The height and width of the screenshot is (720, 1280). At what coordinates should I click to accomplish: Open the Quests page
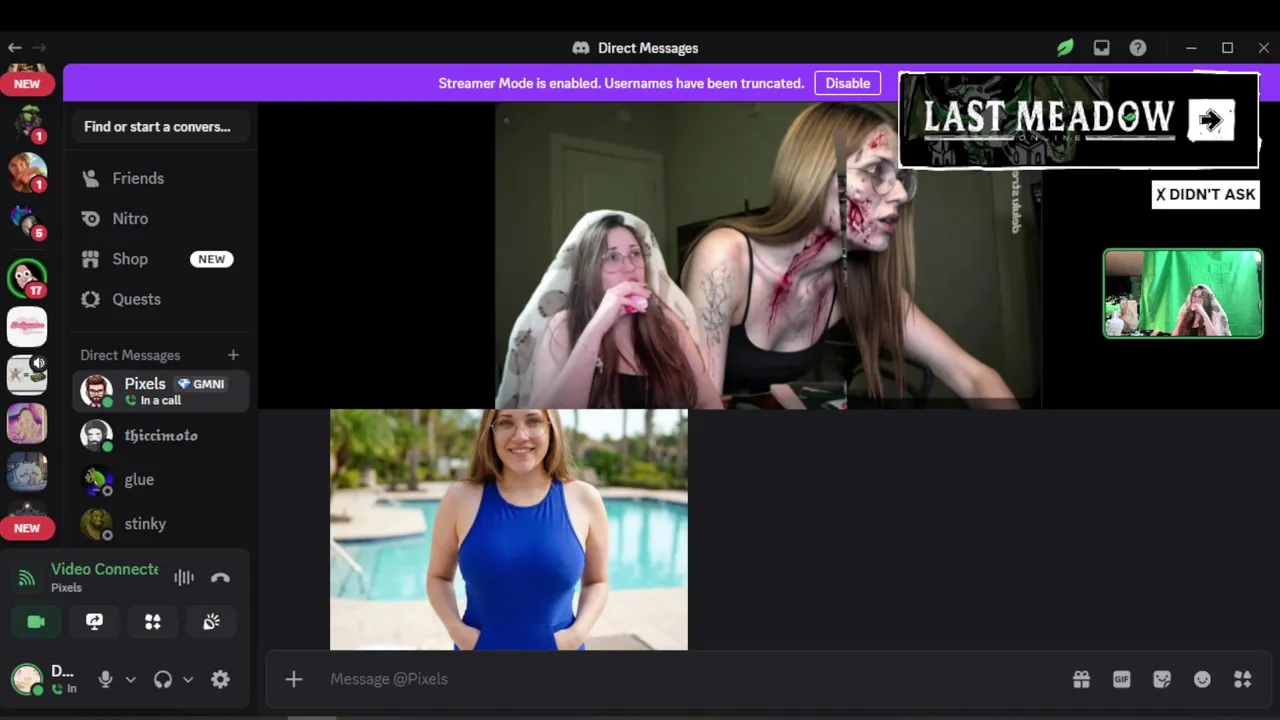160,299
